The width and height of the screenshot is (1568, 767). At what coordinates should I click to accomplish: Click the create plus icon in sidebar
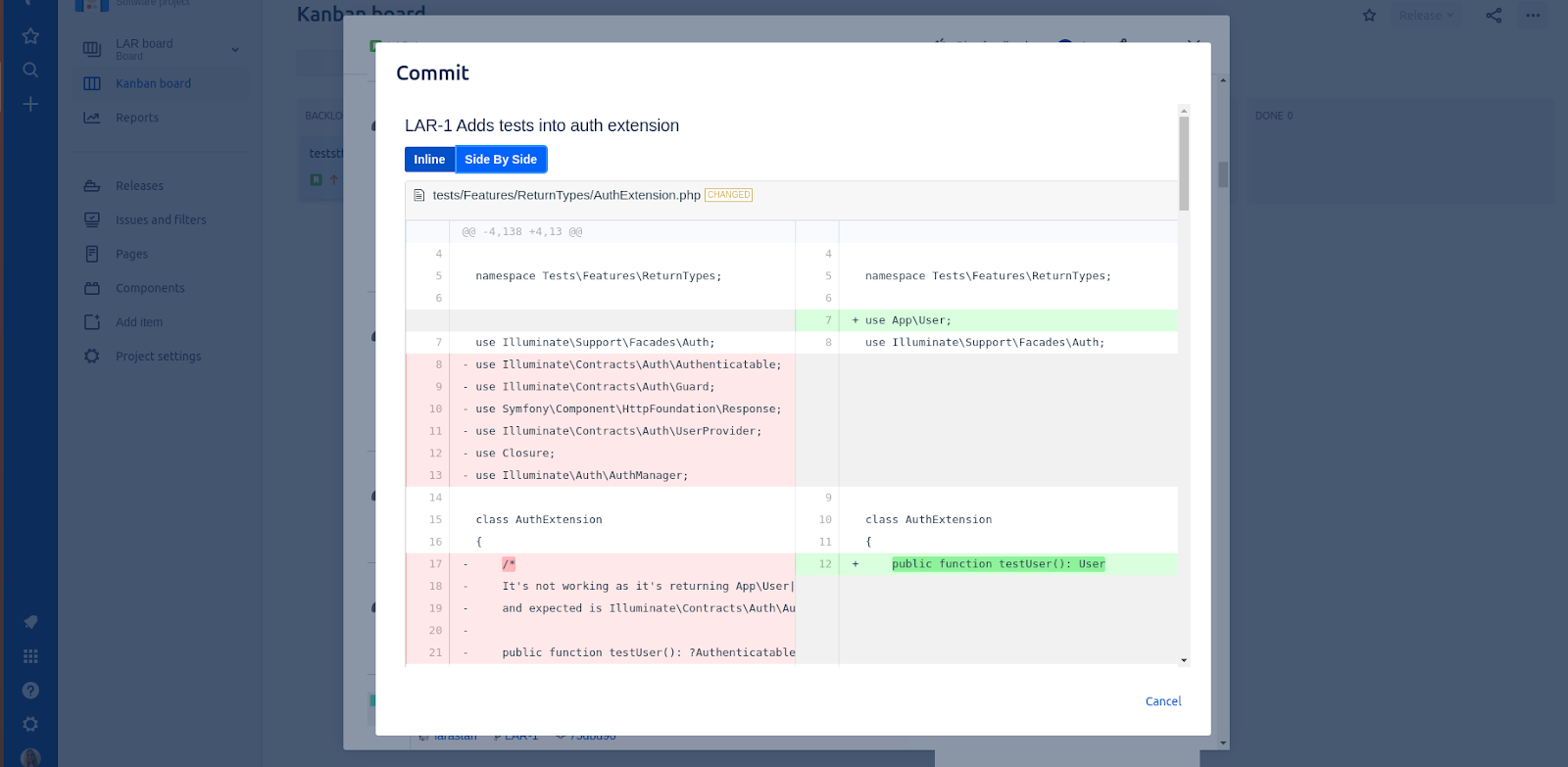(x=30, y=104)
